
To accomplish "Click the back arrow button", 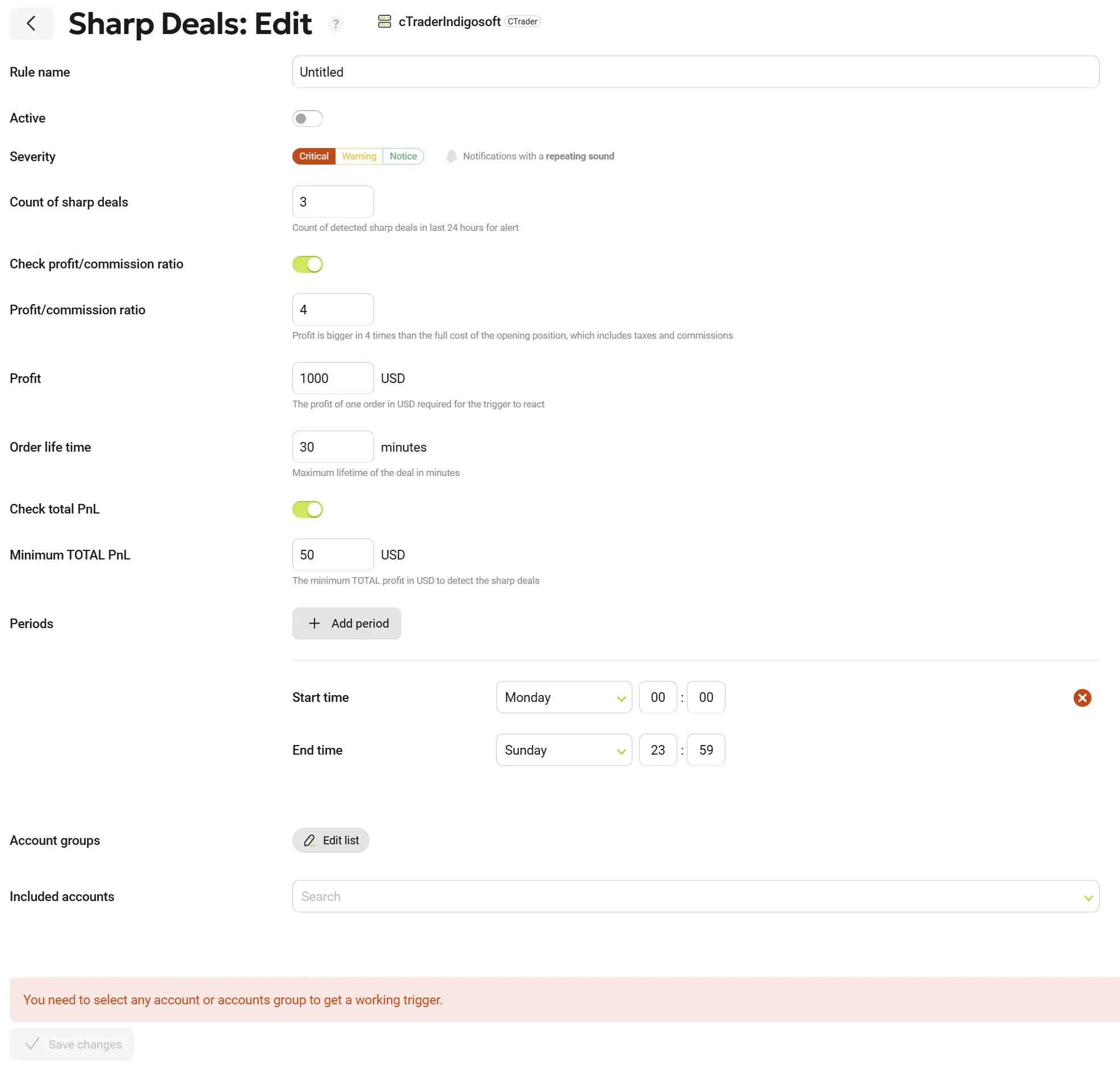I will pyautogui.click(x=31, y=23).
